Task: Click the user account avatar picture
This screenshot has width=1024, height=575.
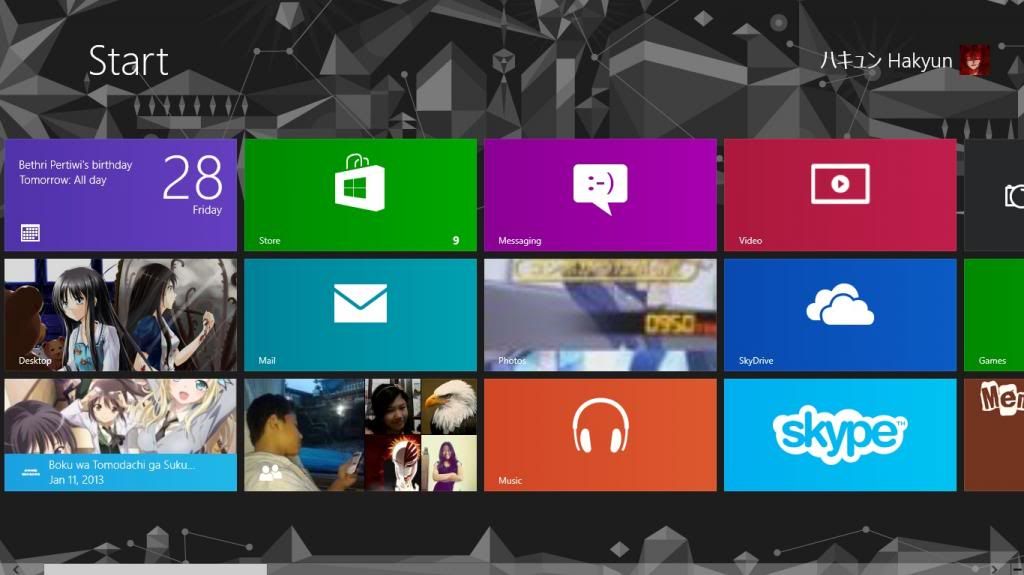Action: 974,60
